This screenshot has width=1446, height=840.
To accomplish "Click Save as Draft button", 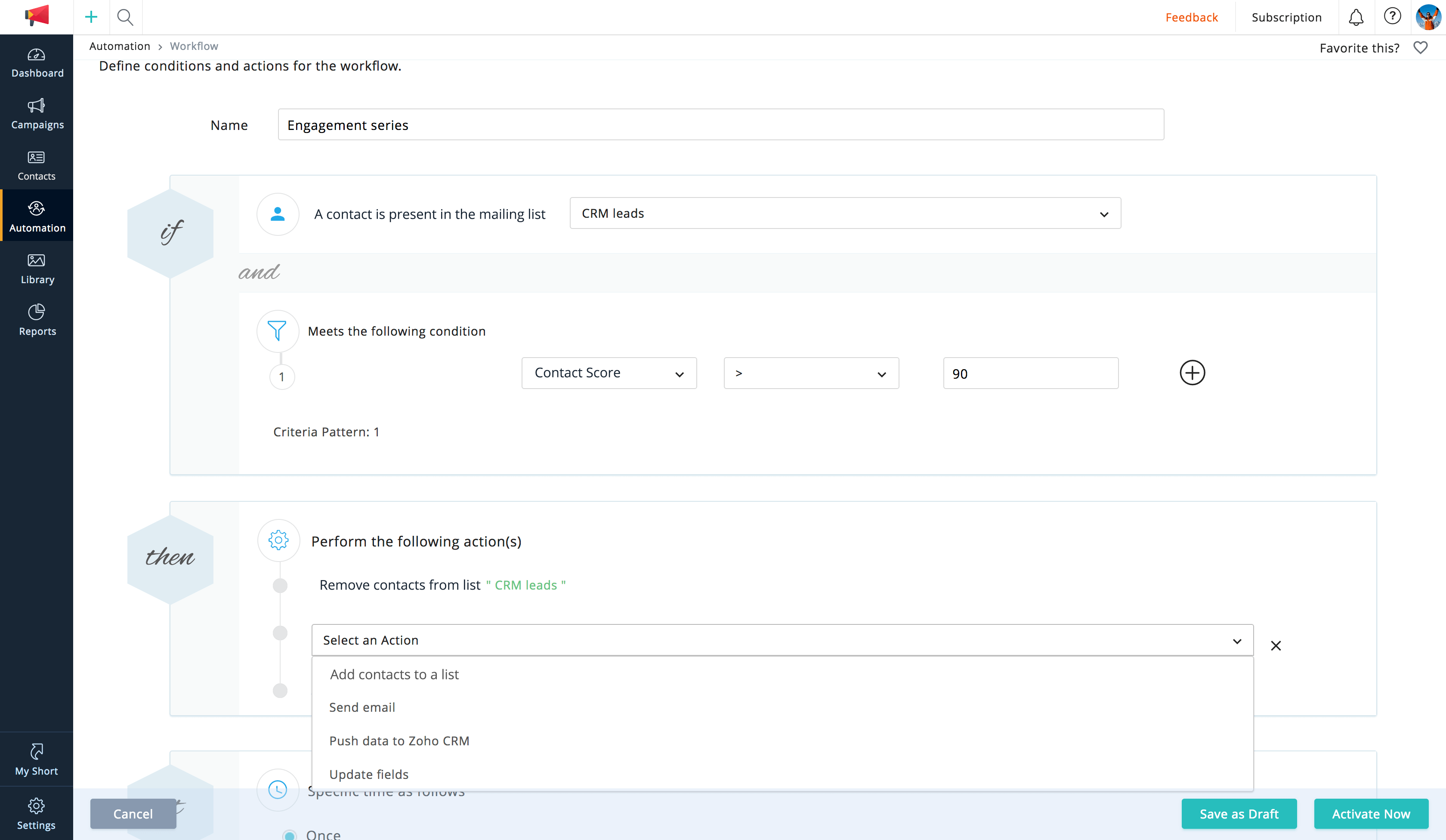I will pyautogui.click(x=1239, y=814).
